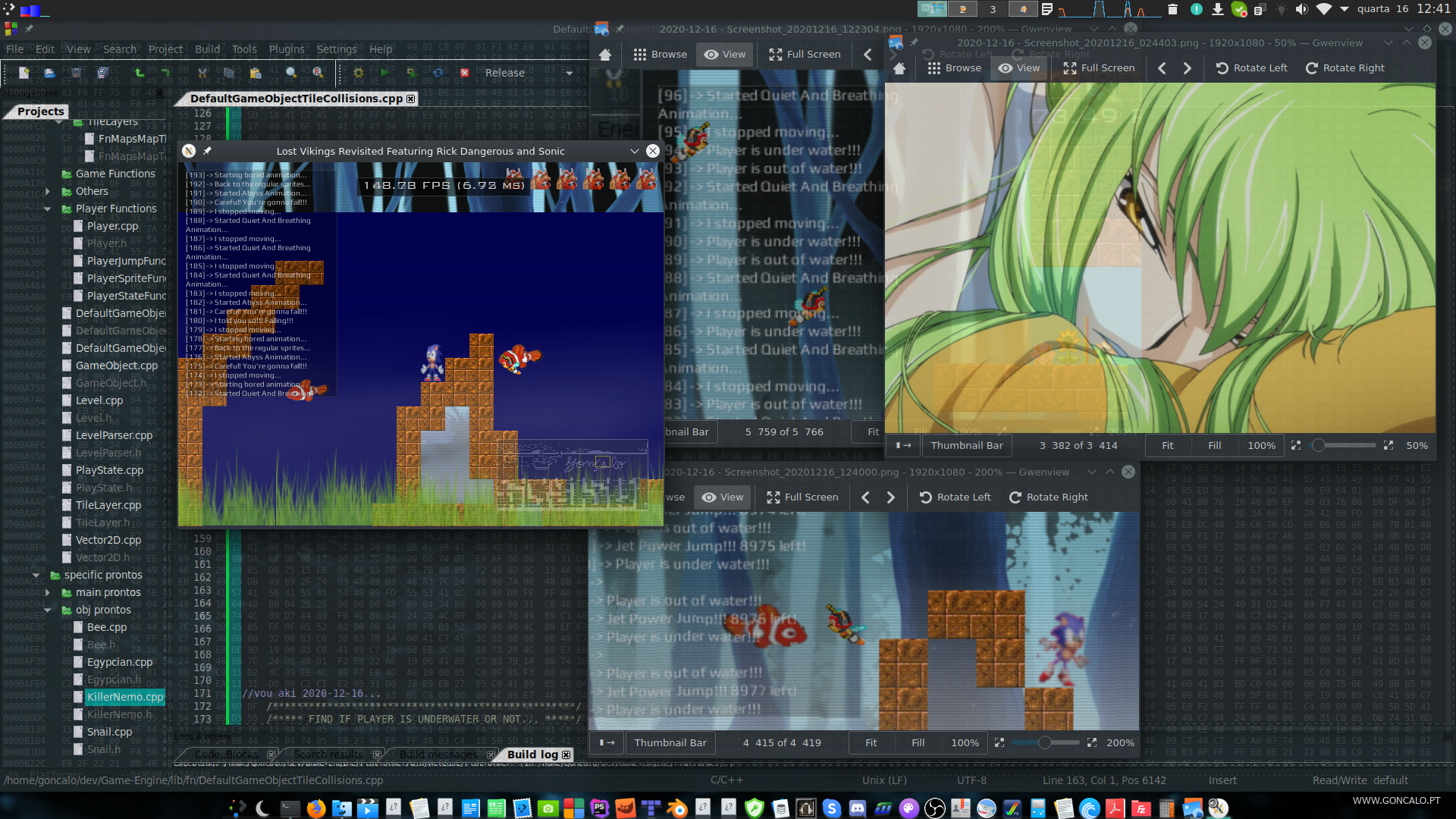This screenshot has width=1456, height=819.
Task: Click the Cut scissors icon in Code::Blocks toolbar
Action: (202, 73)
